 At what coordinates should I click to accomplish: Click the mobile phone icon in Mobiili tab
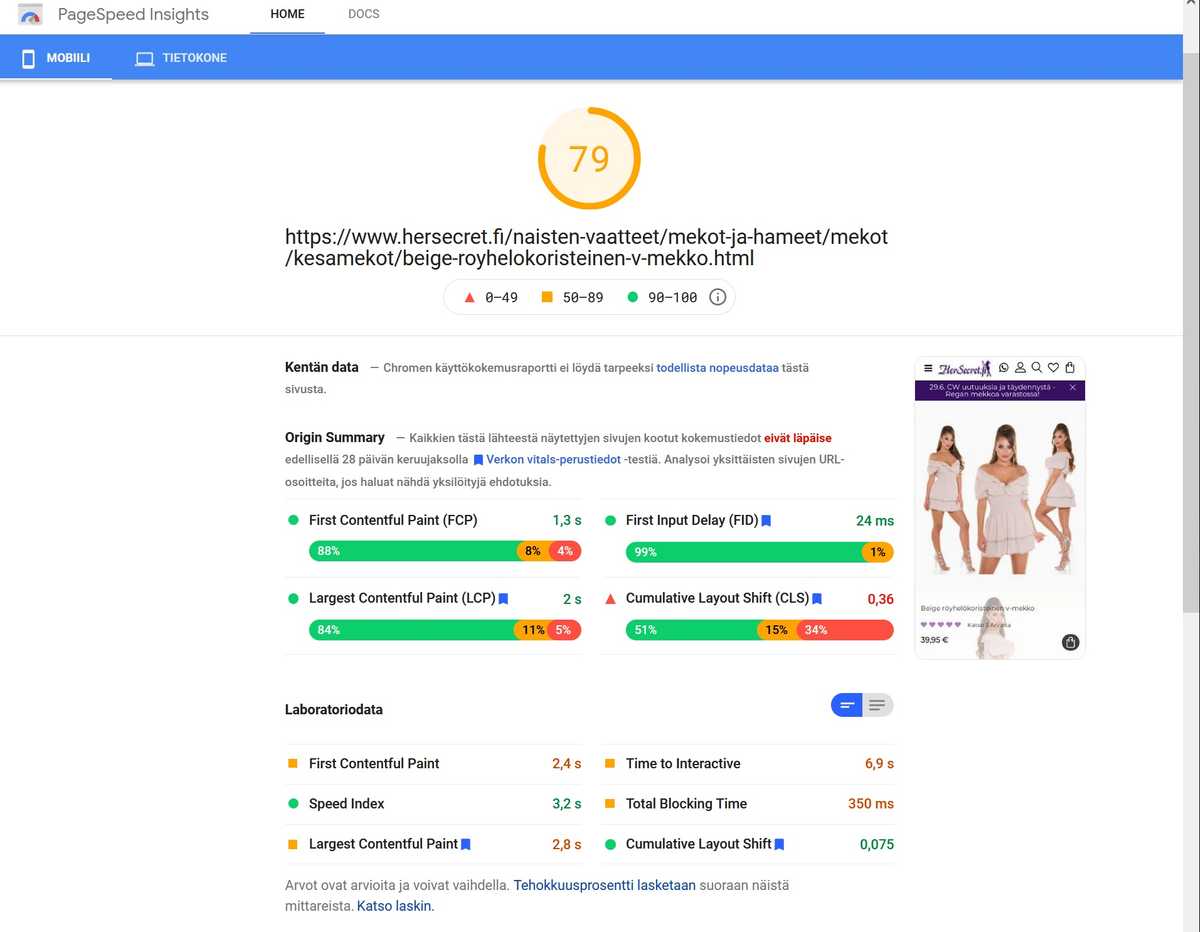29,58
